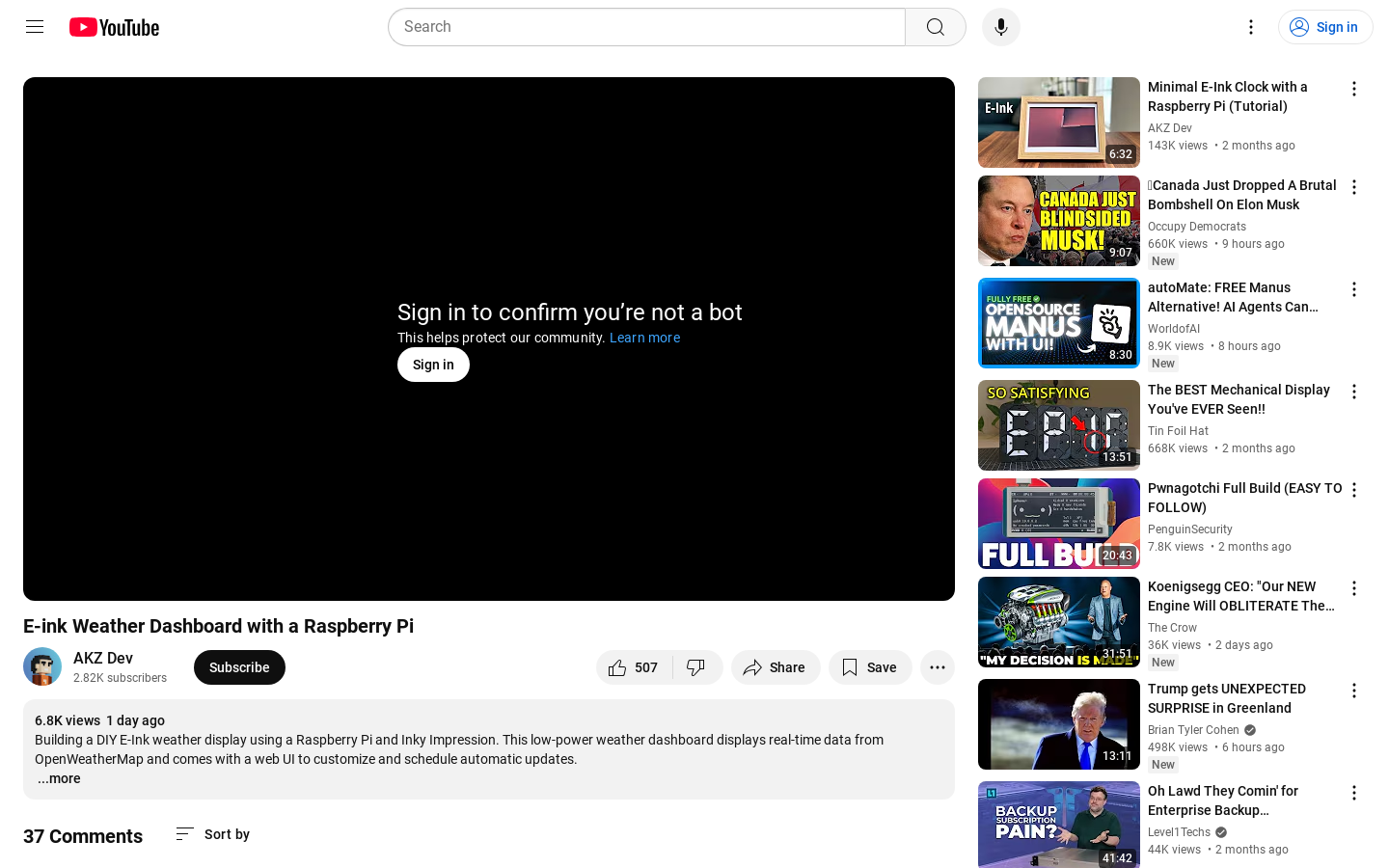This screenshot has height=868, width=1389.
Task: Focus the Search input field
Action: [x=646, y=27]
